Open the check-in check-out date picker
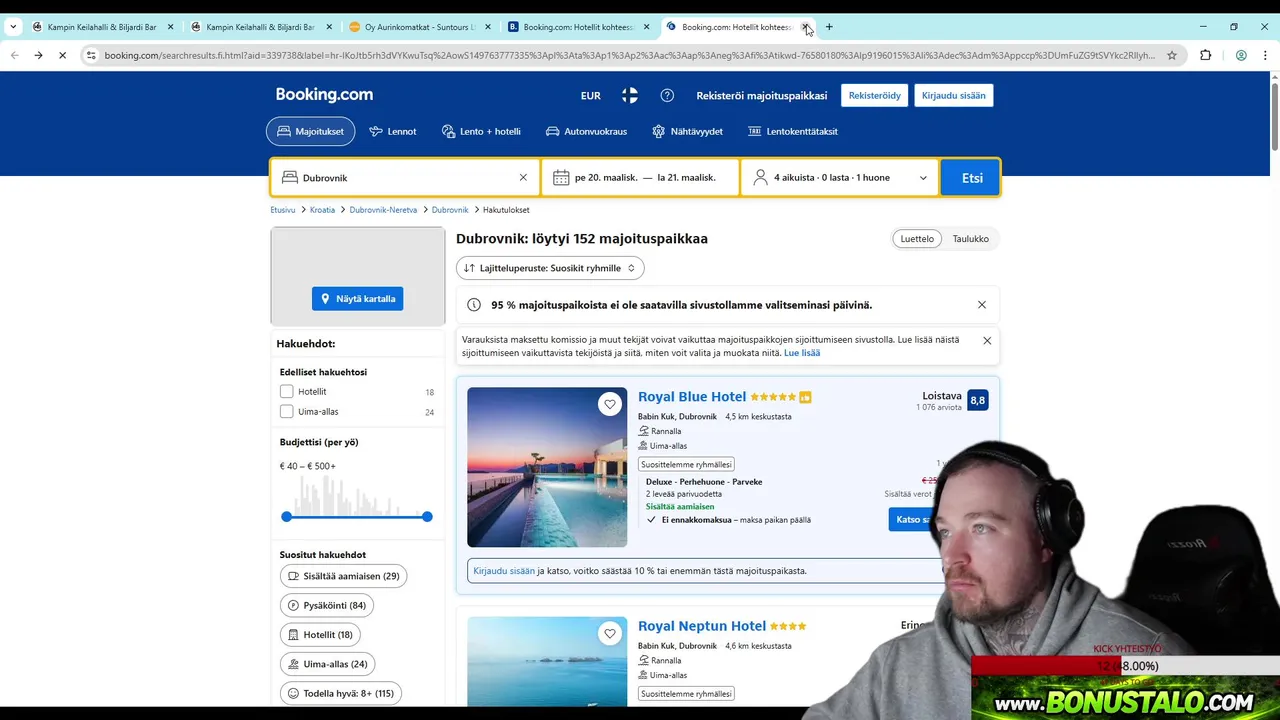1280x720 pixels. click(640, 177)
